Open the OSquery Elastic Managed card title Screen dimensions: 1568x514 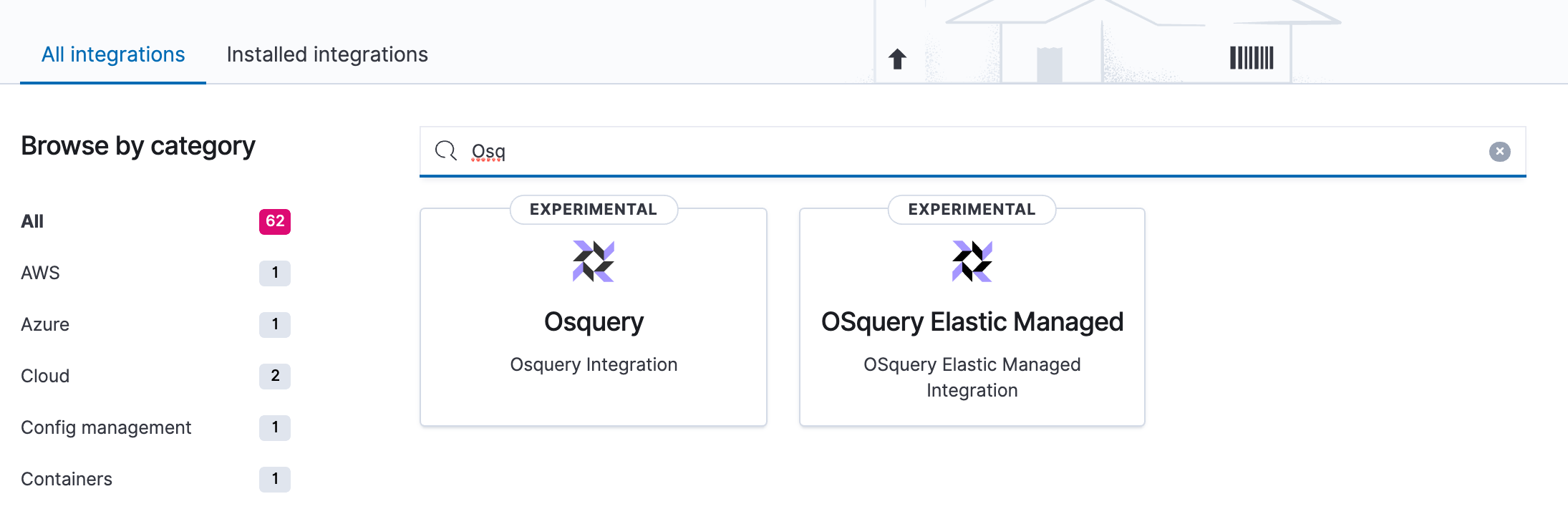click(972, 322)
